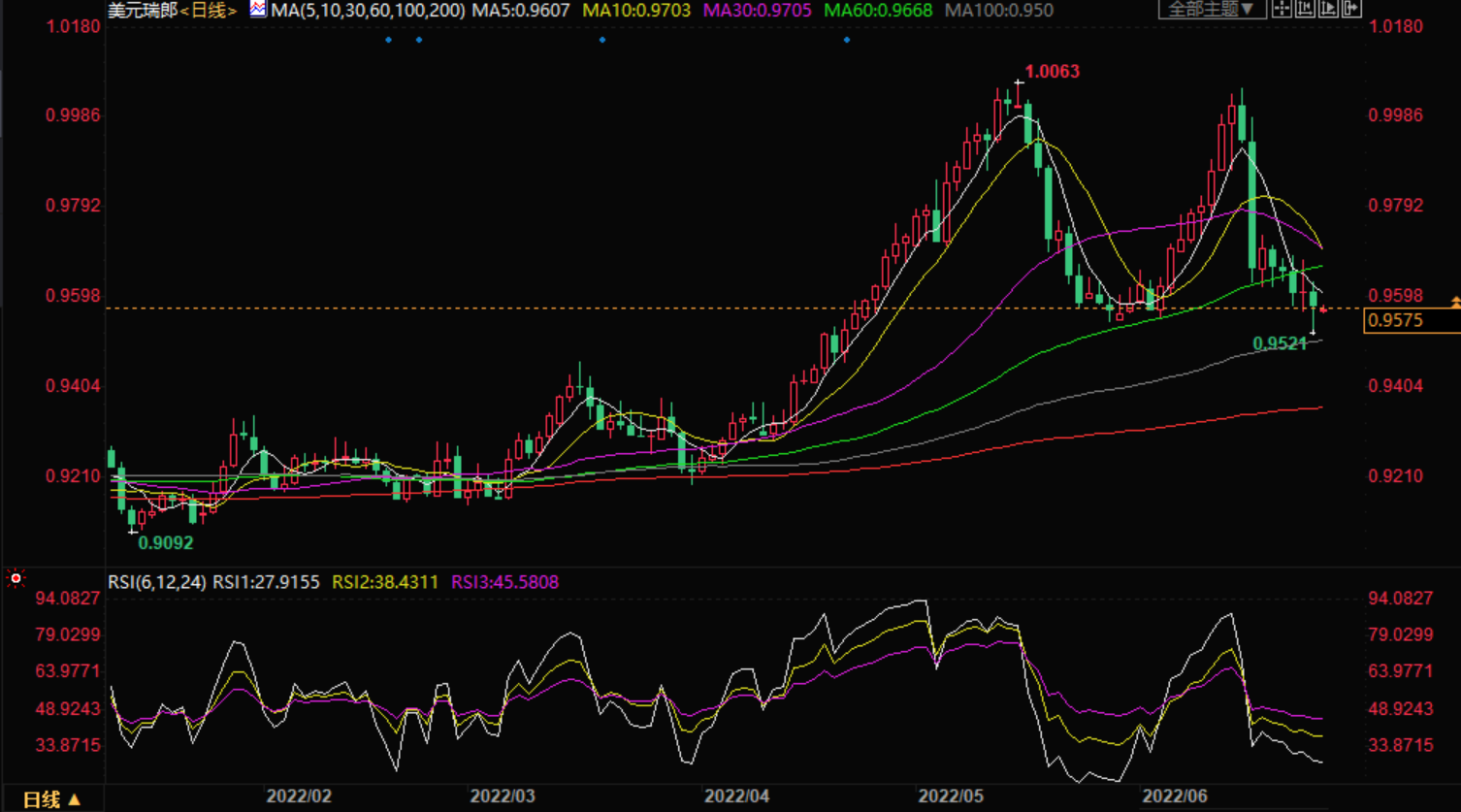Image resolution: width=1461 pixels, height=812 pixels.
Task: Click the 2022/06 date on time axis
Action: click(x=1175, y=796)
